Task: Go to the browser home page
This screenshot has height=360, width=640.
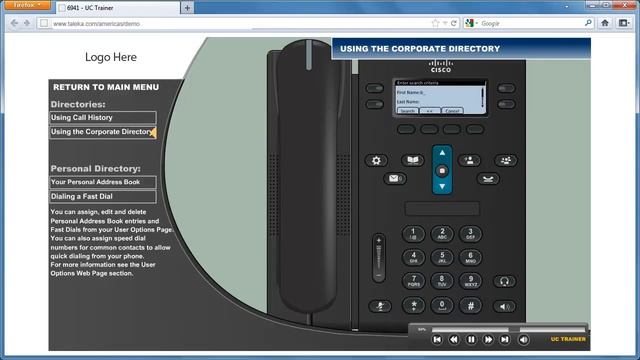Action: tap(605, 23)
